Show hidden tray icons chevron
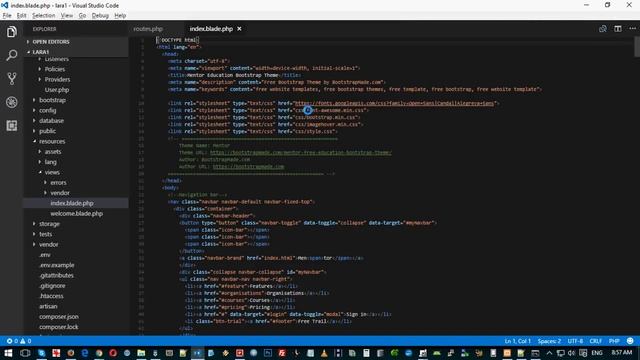The height and width of the screenshot is (360, 640). click(549, 353)
